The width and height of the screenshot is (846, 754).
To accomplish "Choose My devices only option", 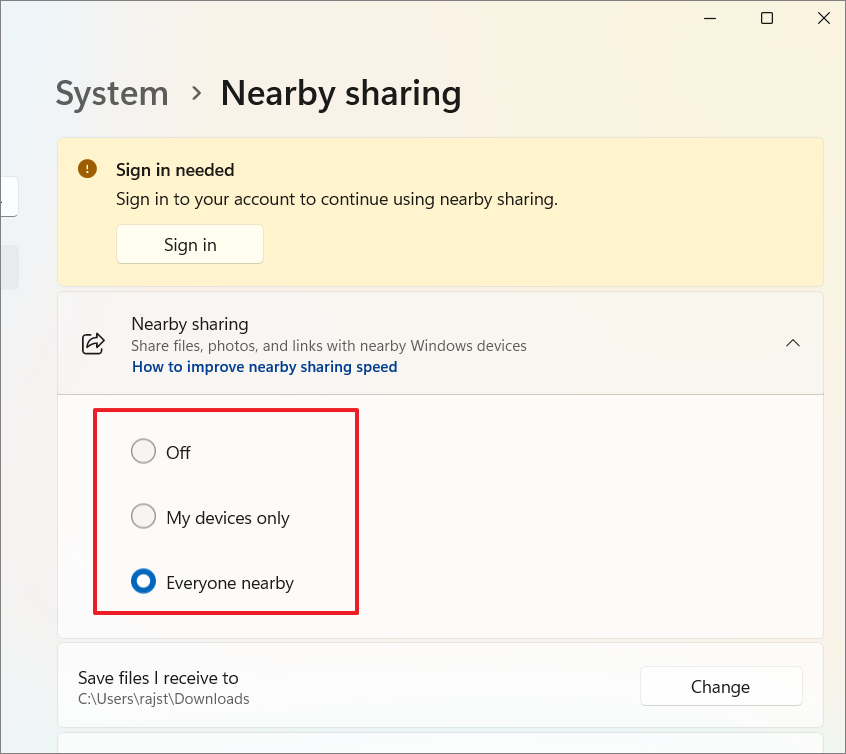I will click(x=144, y=517).
